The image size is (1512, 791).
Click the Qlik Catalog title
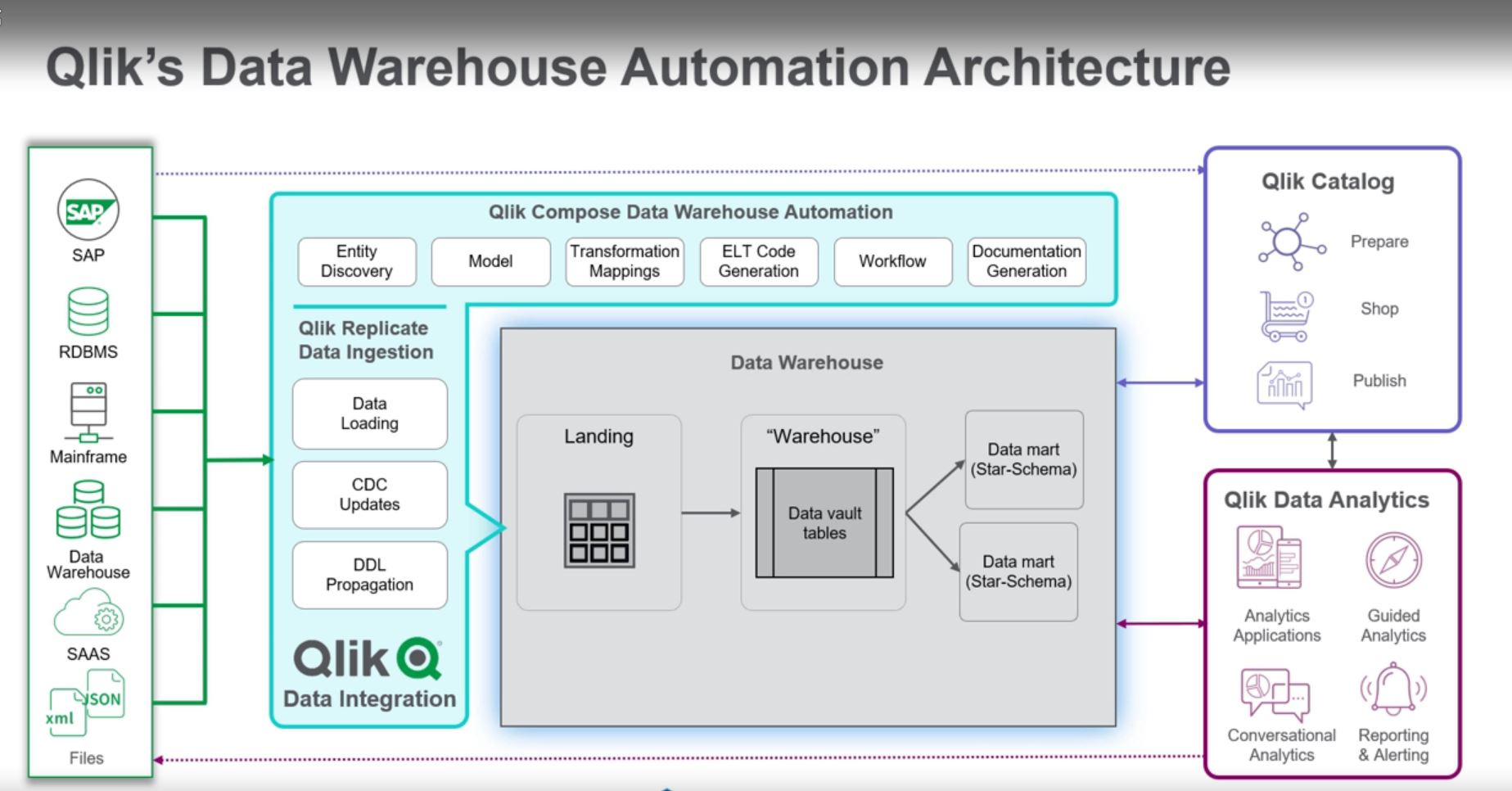click(x=1328, y=182)
